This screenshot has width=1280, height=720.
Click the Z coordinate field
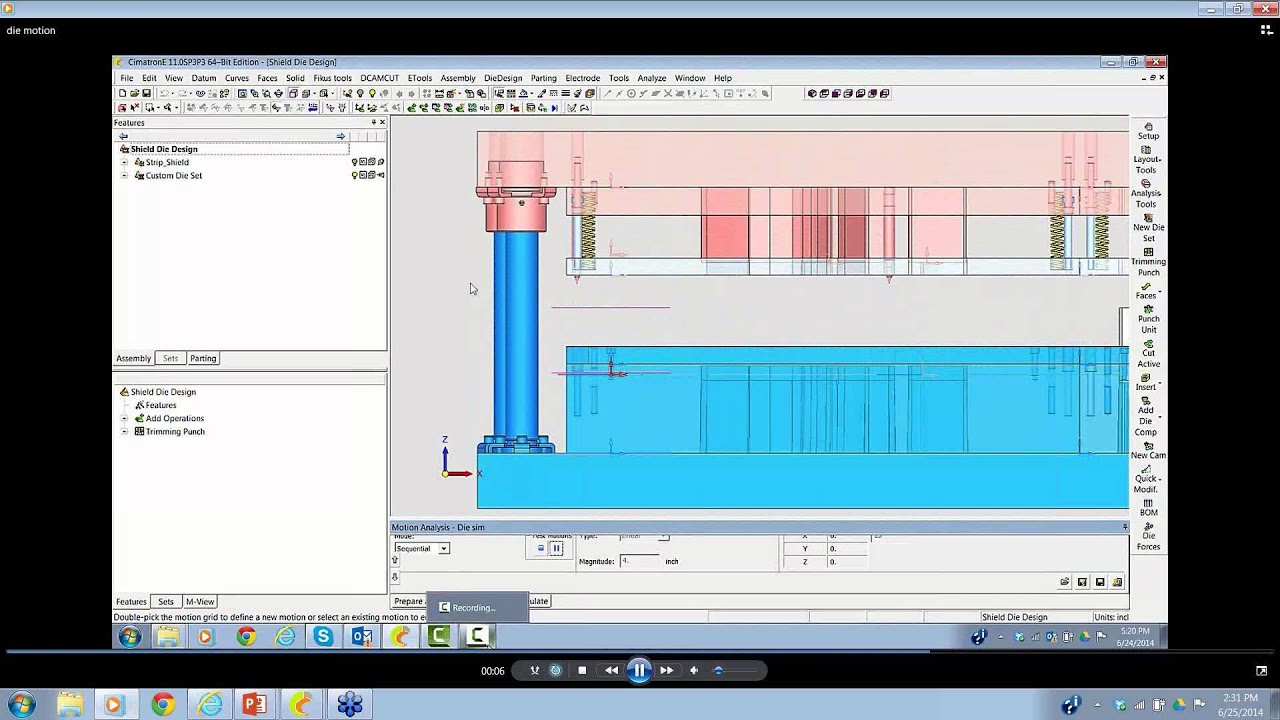[x=849, y=562]
